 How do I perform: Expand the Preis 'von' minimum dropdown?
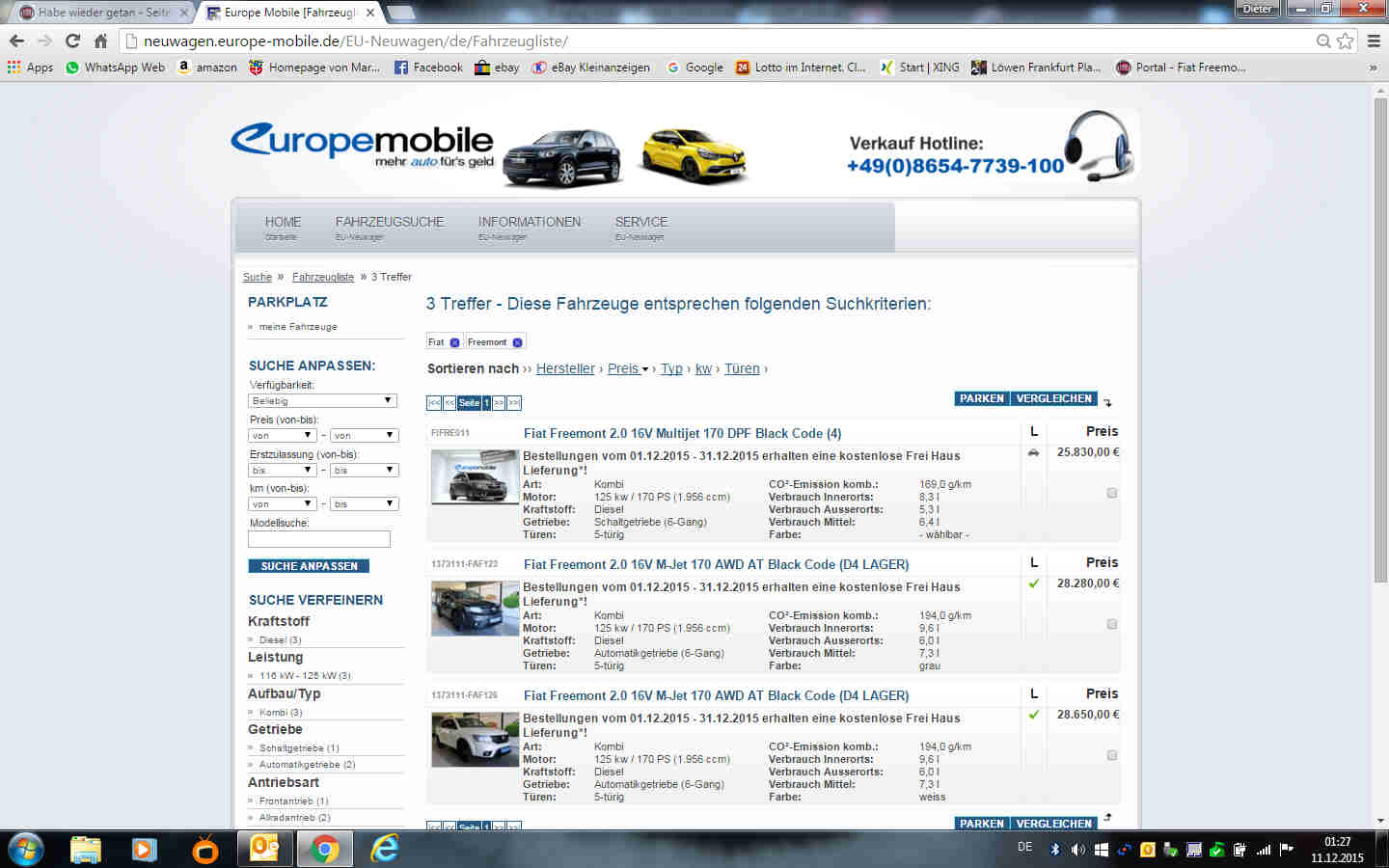pyautogui.click(x=283, y=435)
